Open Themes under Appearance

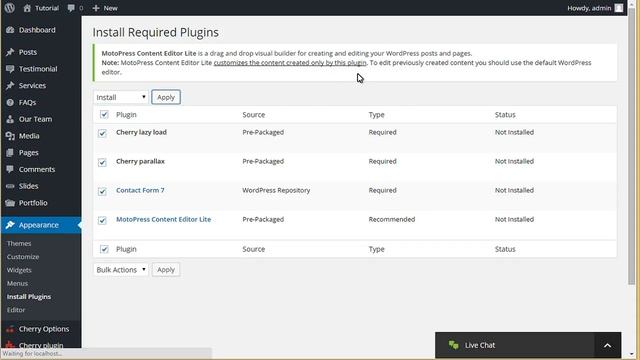(x=19, y=243)
